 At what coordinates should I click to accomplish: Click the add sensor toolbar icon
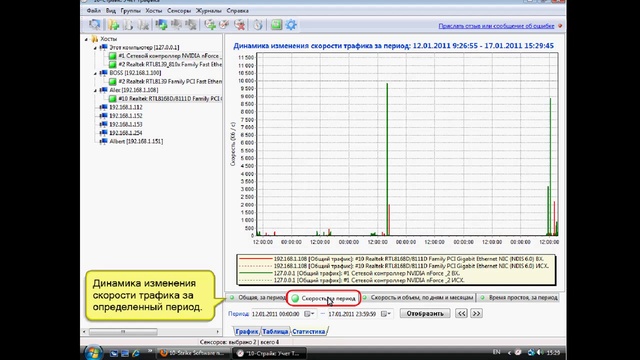(x=210, y=25)
